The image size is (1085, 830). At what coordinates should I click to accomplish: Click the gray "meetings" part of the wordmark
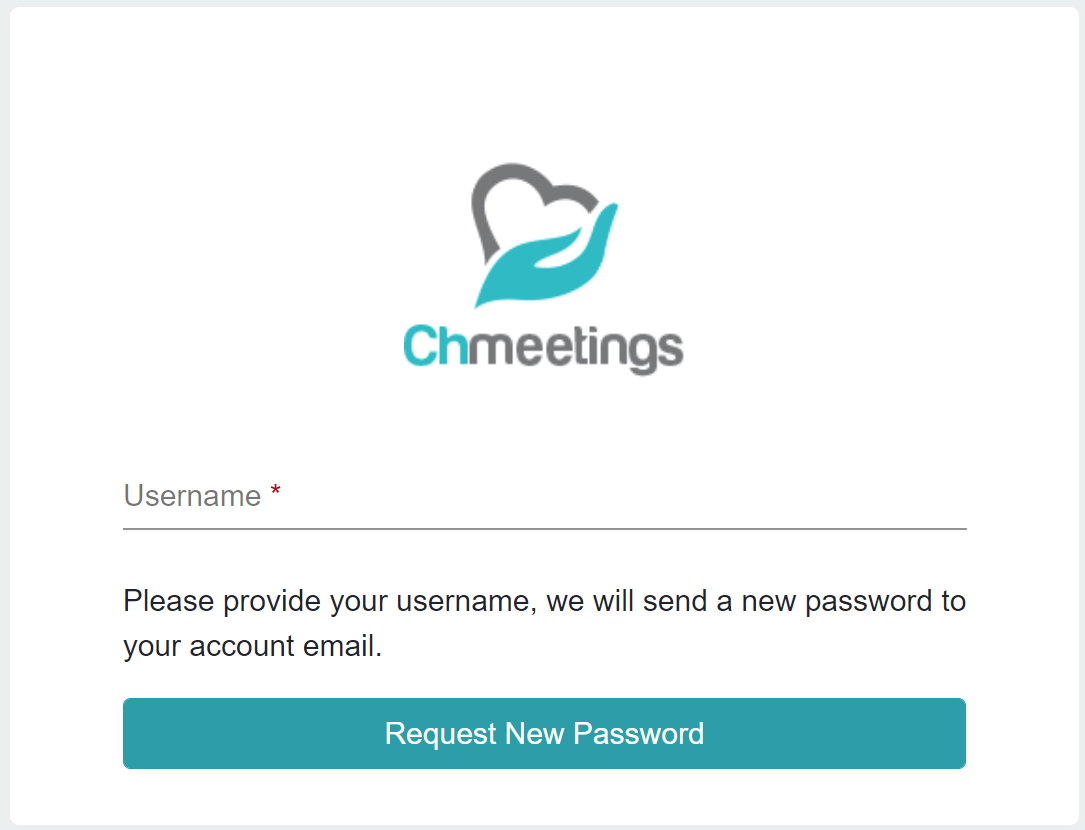pyautogui.click(x=576, y=350)
